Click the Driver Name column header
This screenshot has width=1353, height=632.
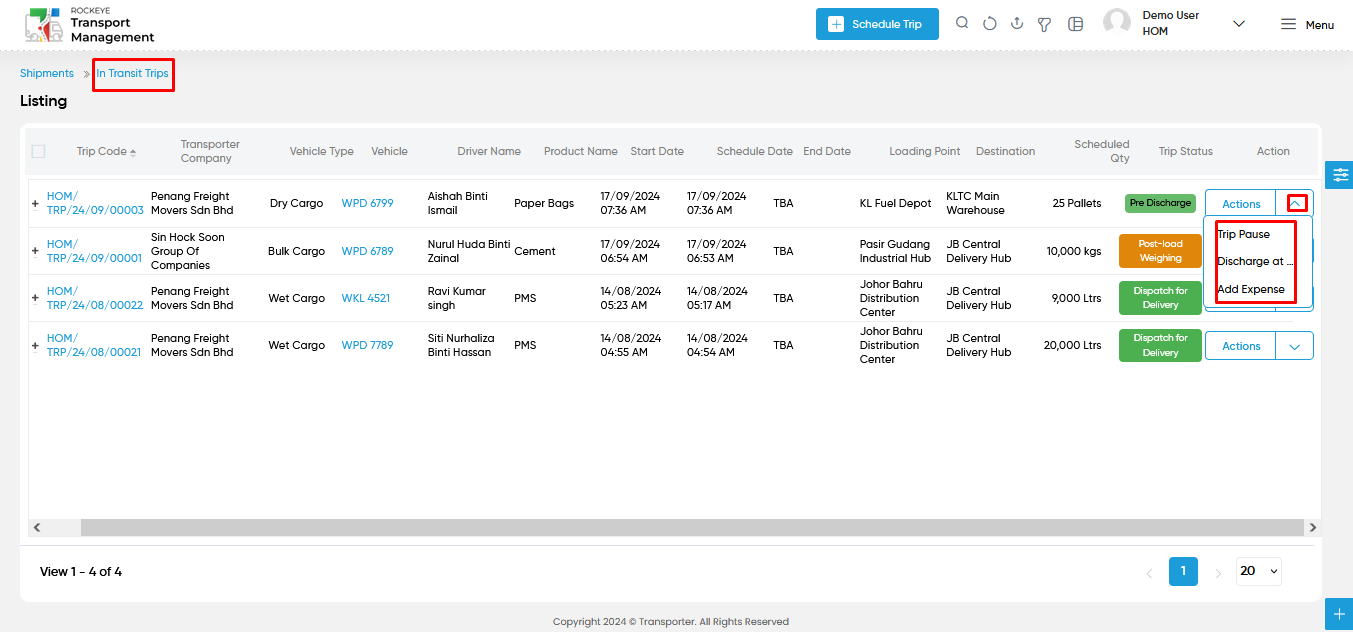[x=489, y=152]
